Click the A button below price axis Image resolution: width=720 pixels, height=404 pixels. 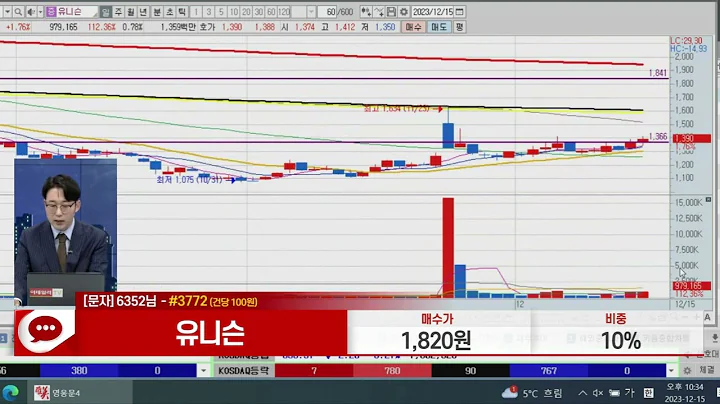click(707, 317)
